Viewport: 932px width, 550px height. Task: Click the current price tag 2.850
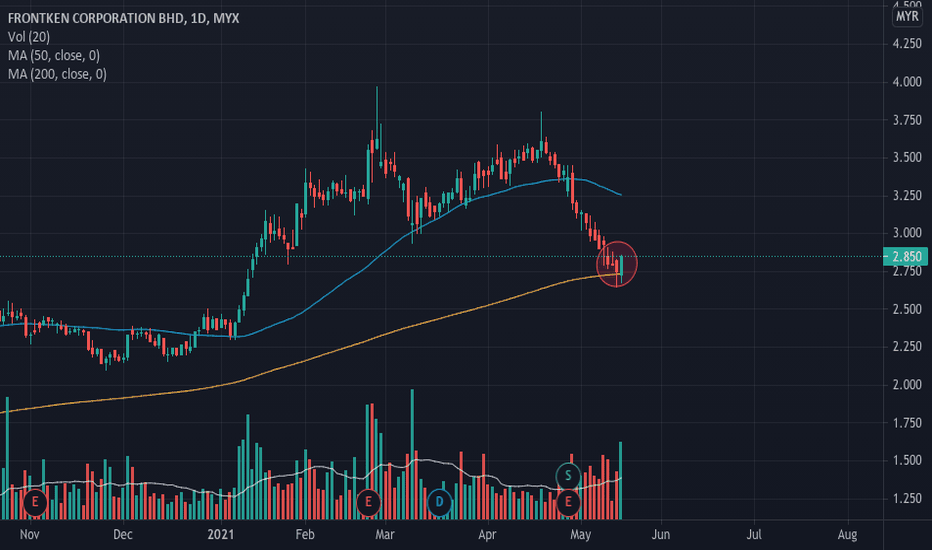tap(906, 256)
